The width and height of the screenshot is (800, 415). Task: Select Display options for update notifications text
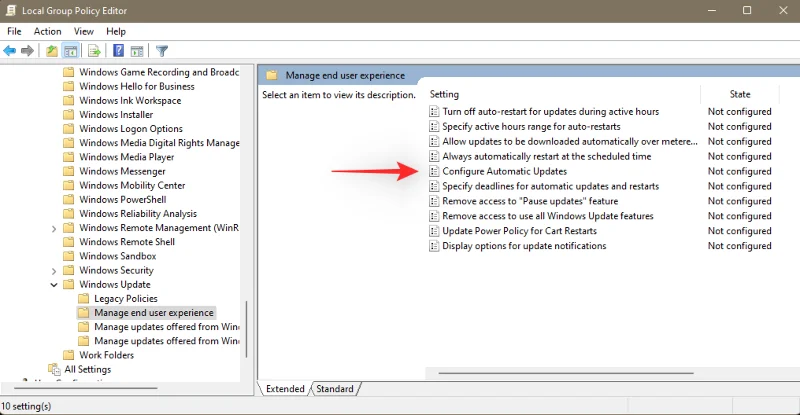click(x=524, y=246)
